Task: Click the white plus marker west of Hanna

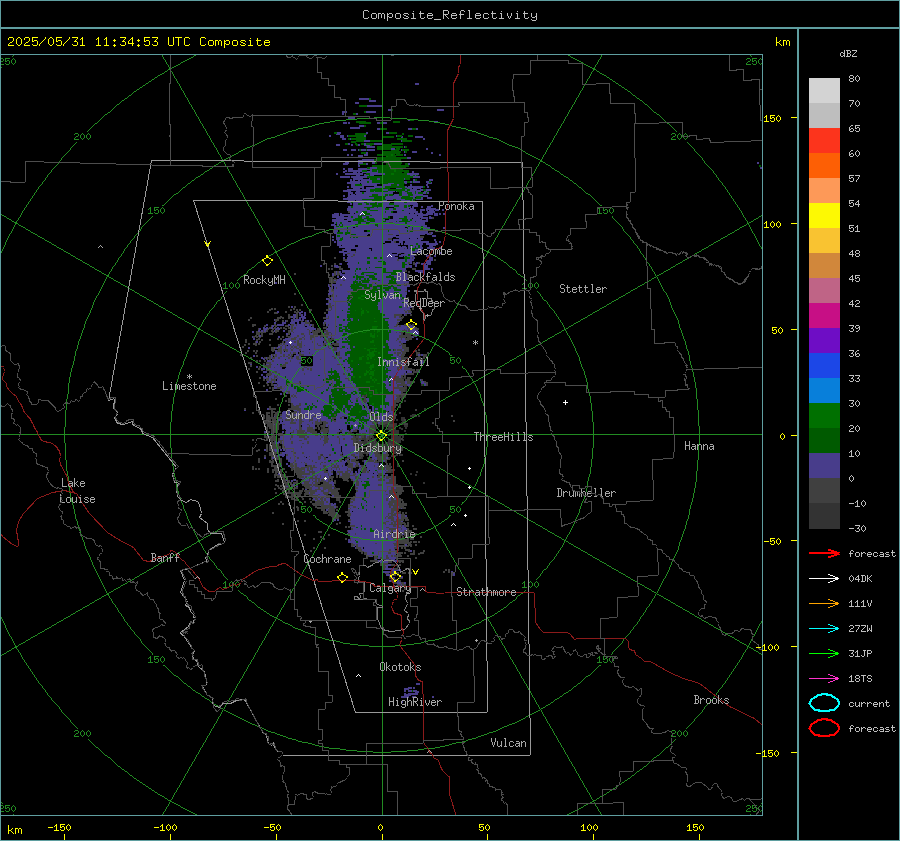Action: 565,402
